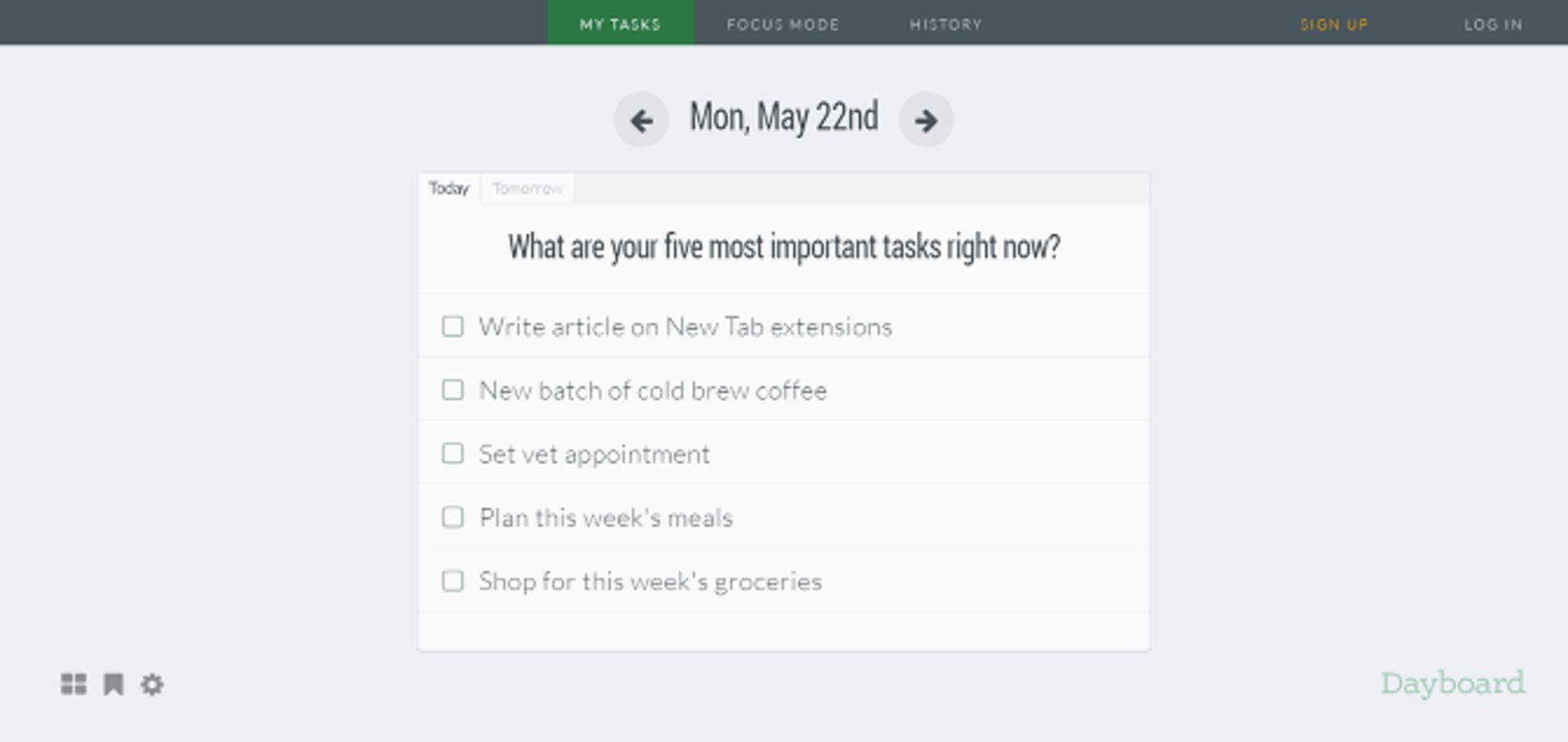Go to the next day arrow
Viewport: 1568px width, 742px height.
[926, 120]
